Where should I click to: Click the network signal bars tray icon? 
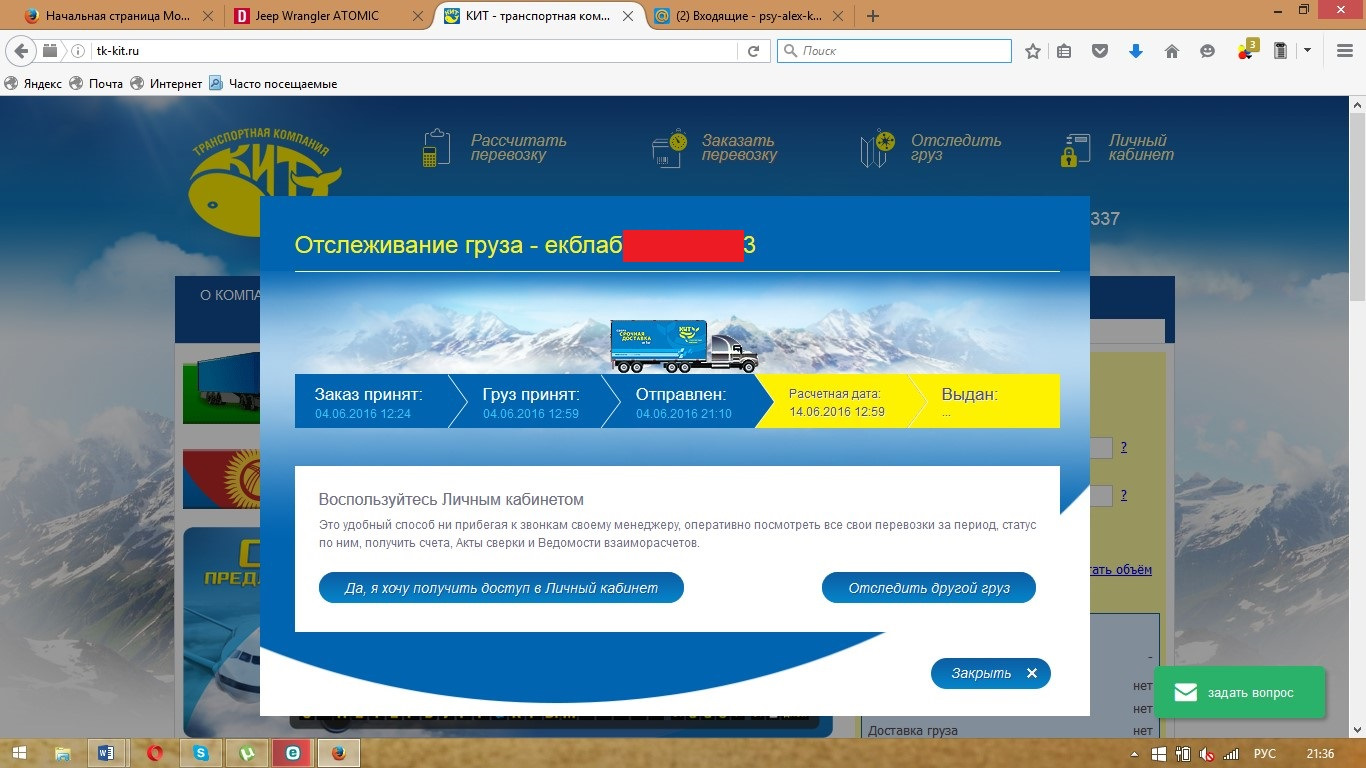1231,753
